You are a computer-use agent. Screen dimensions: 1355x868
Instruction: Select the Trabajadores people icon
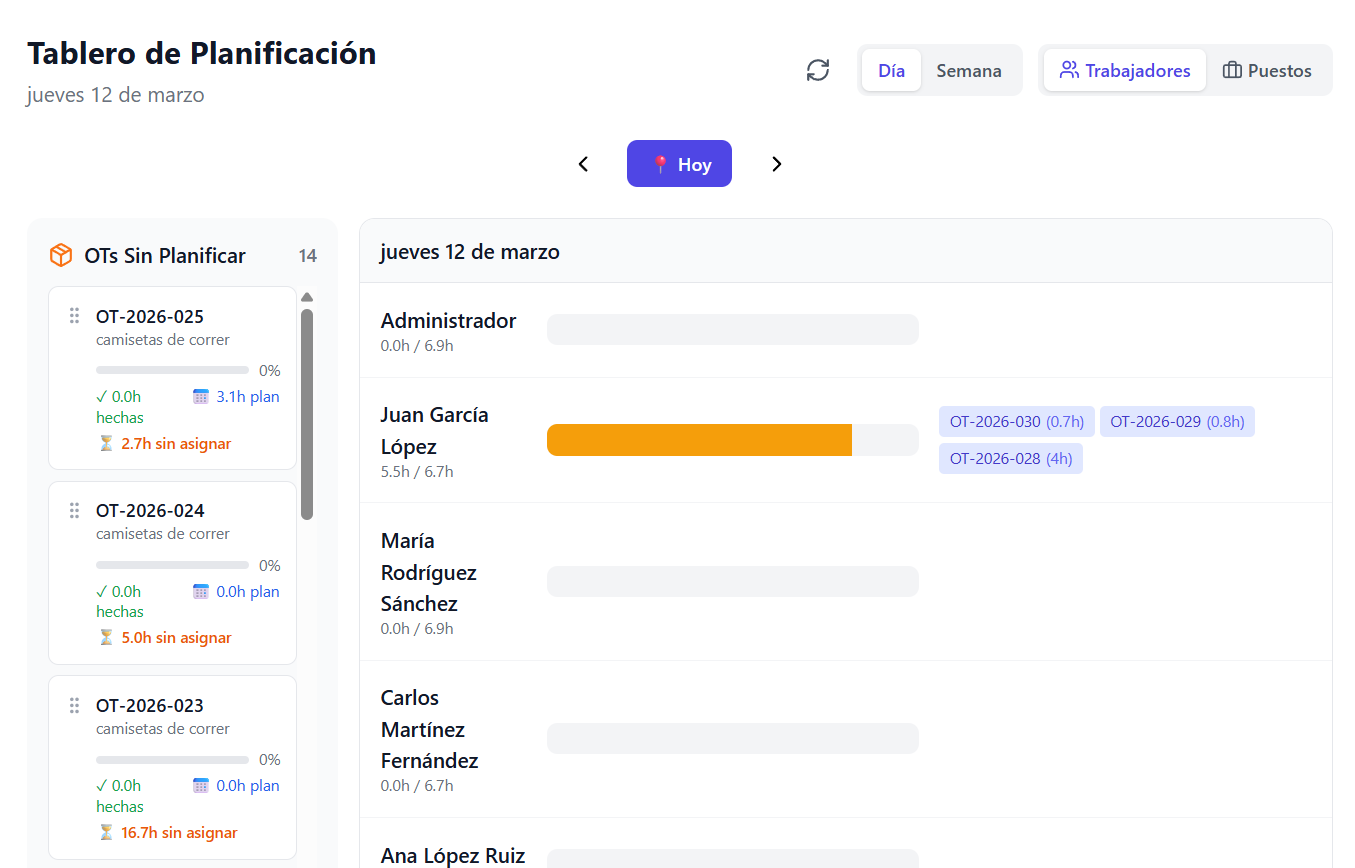point(1069,69)
